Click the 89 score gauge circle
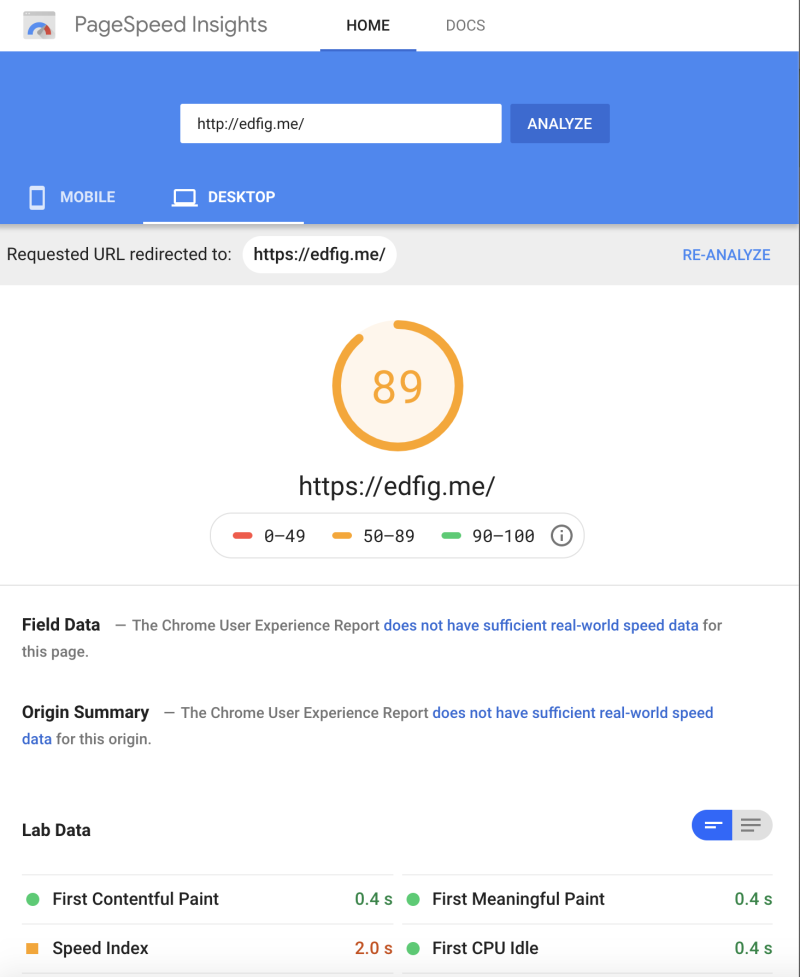 (398, 386)
